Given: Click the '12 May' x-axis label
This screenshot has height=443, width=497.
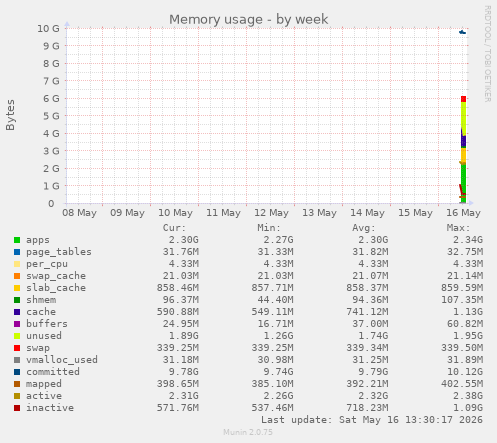Looking at the screenshot, I should (x=271, y=213).
